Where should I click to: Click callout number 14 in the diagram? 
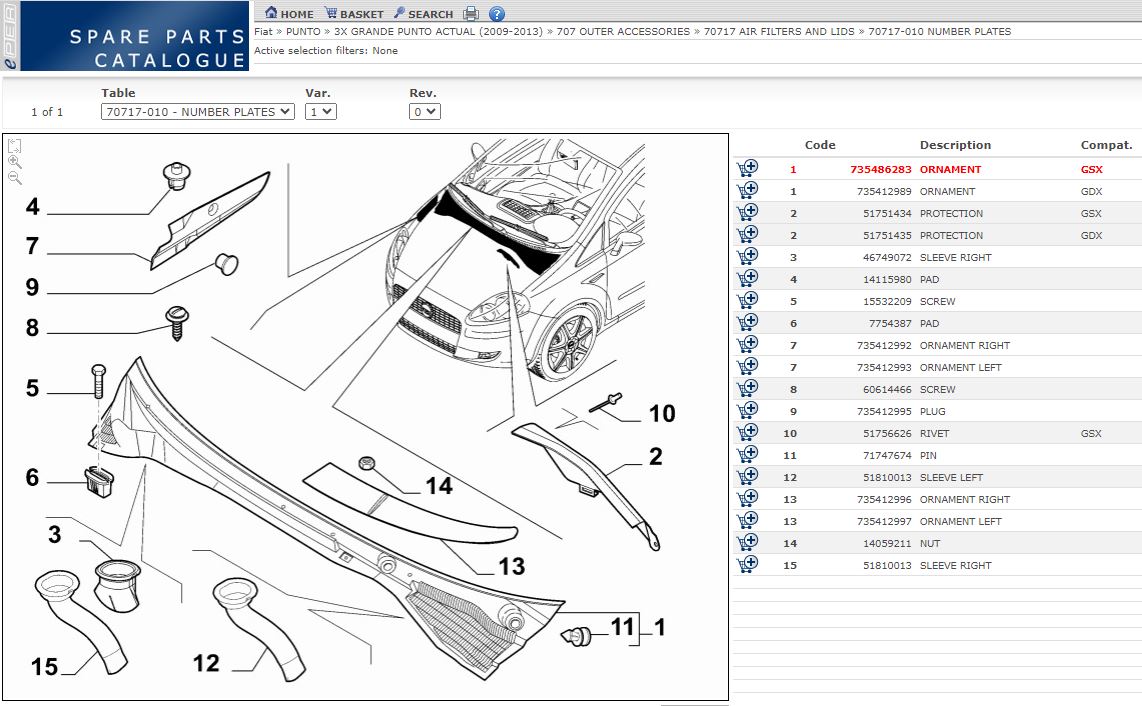439,486
